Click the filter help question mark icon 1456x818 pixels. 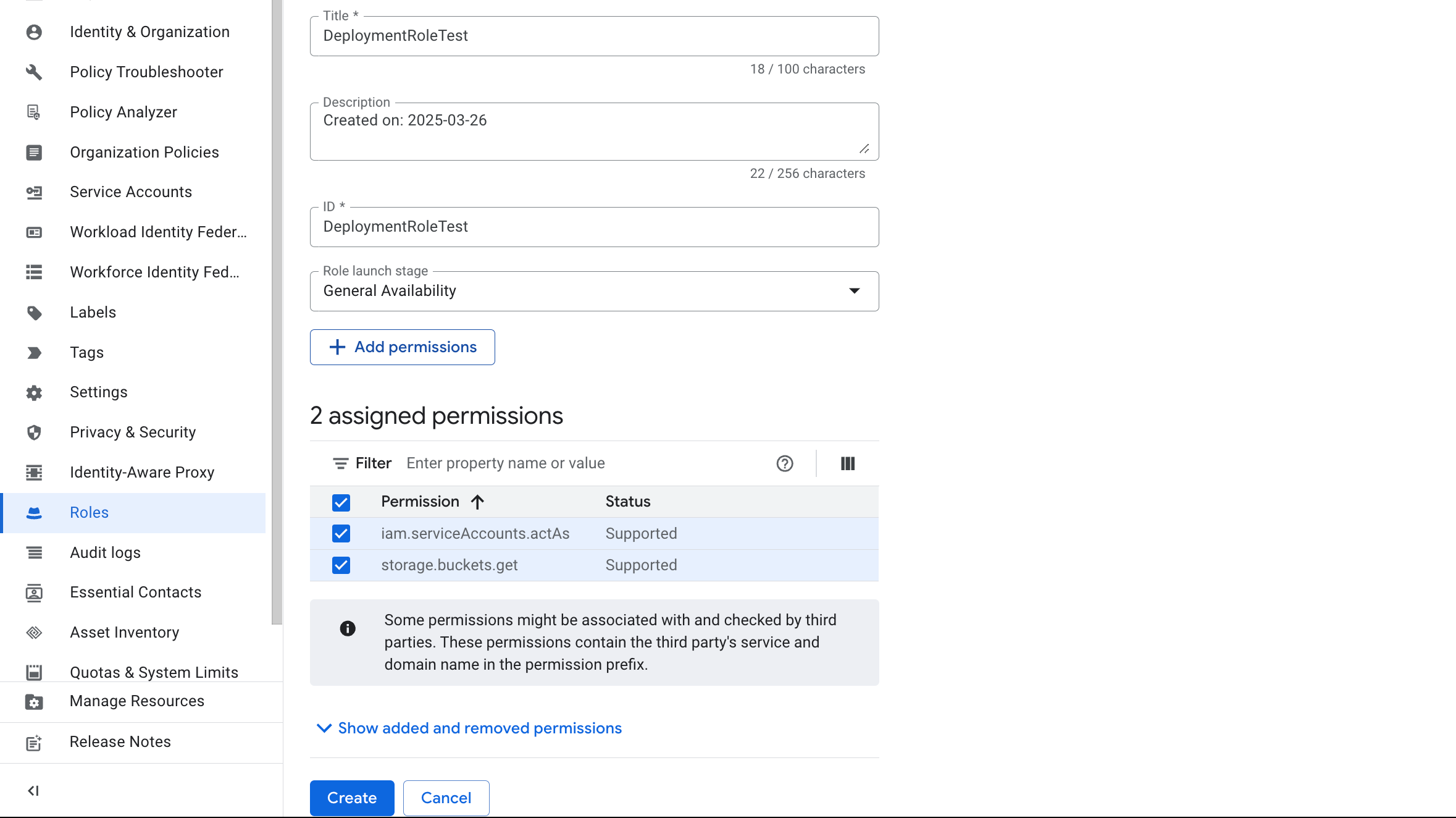[x=784, y=463]
